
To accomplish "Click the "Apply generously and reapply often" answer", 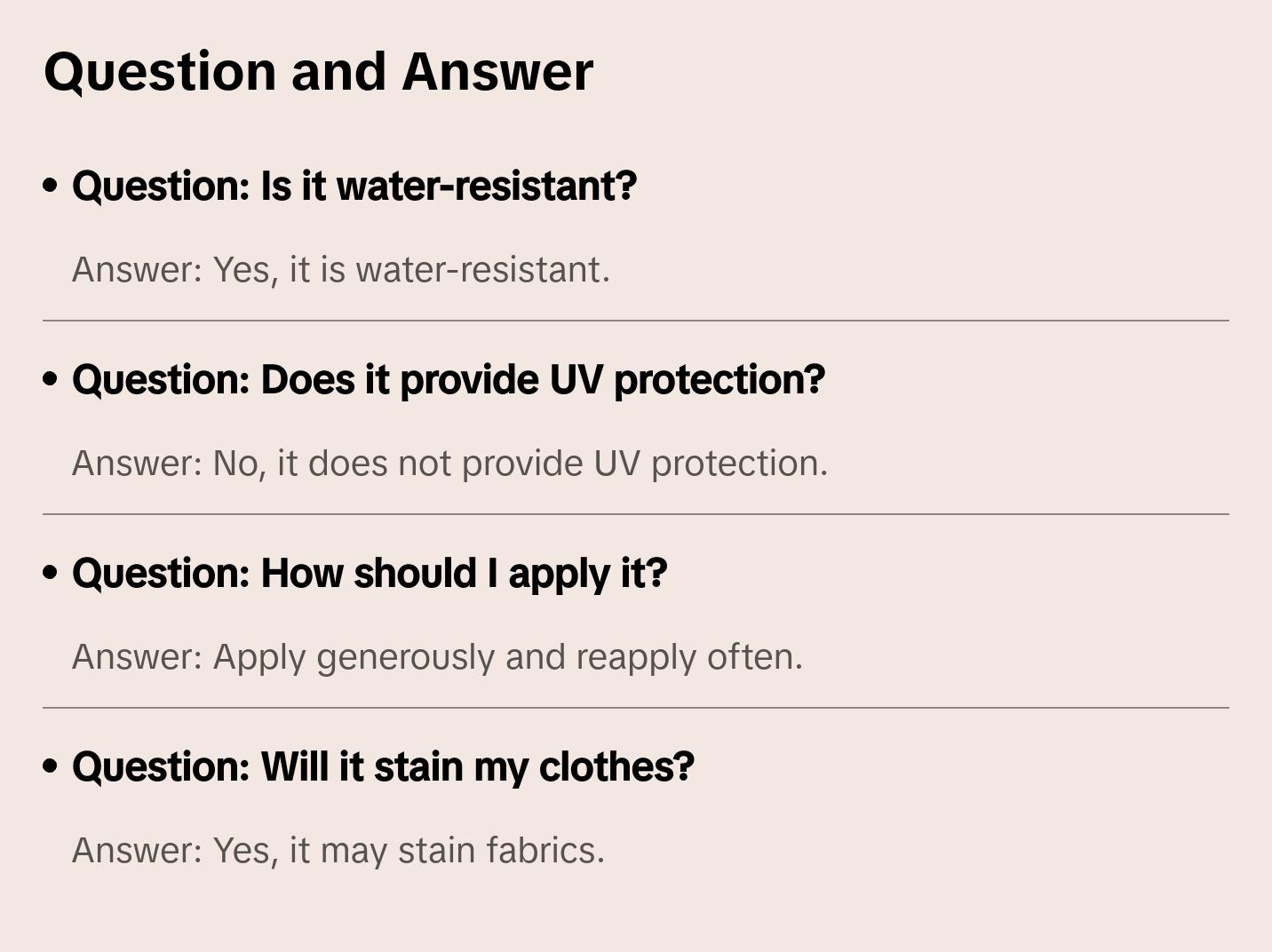I will [437, 657].
